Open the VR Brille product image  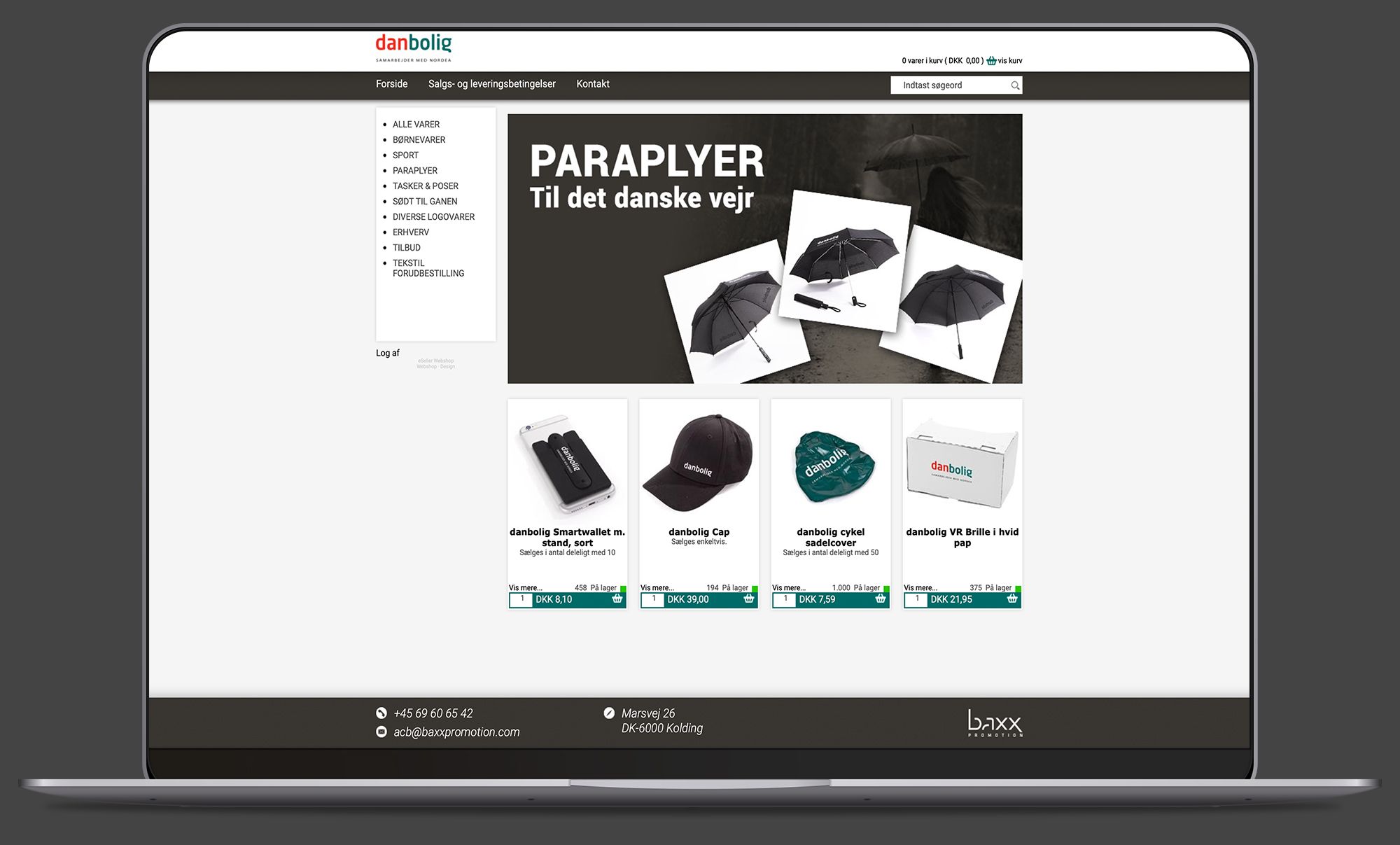962,464
